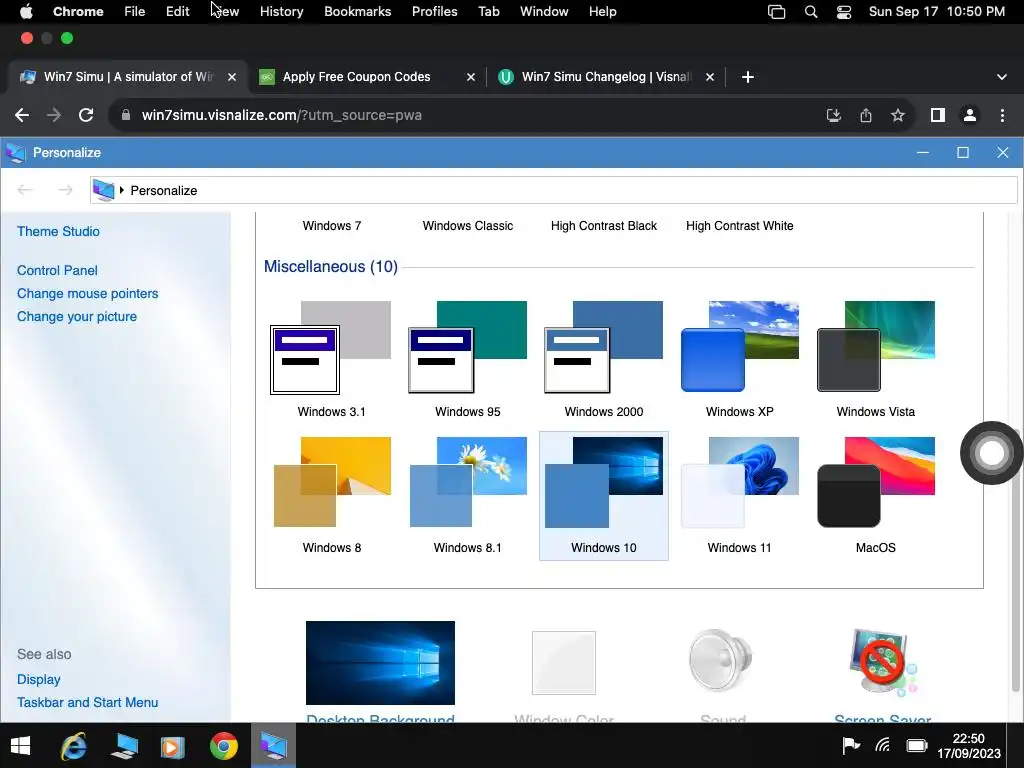This screenshot has height=768, width=1024.
Task: Click the Chrome address bar URL
Action: (x=281, y=116)
